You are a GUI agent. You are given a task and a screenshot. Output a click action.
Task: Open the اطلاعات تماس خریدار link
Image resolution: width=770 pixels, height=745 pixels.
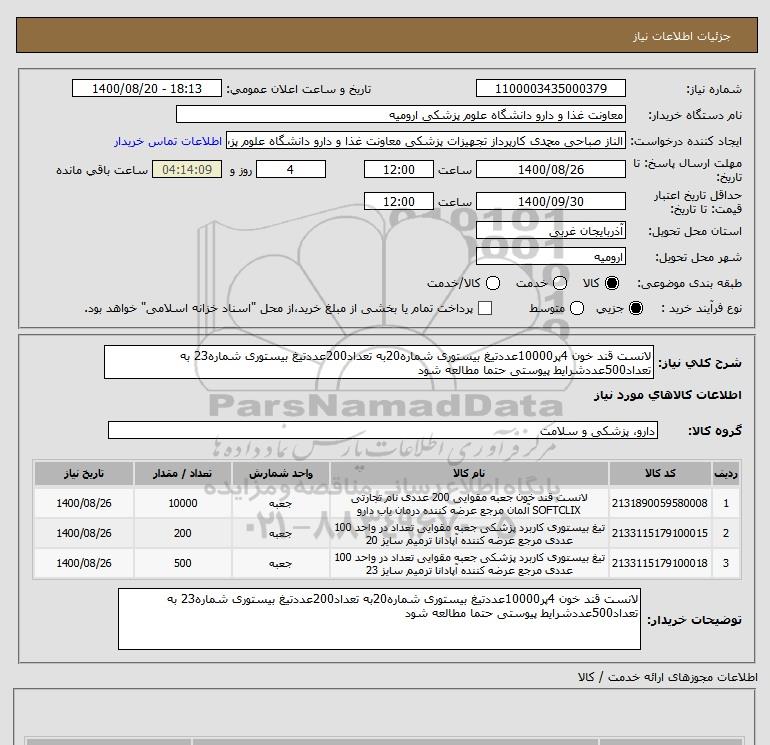[168, 141]
